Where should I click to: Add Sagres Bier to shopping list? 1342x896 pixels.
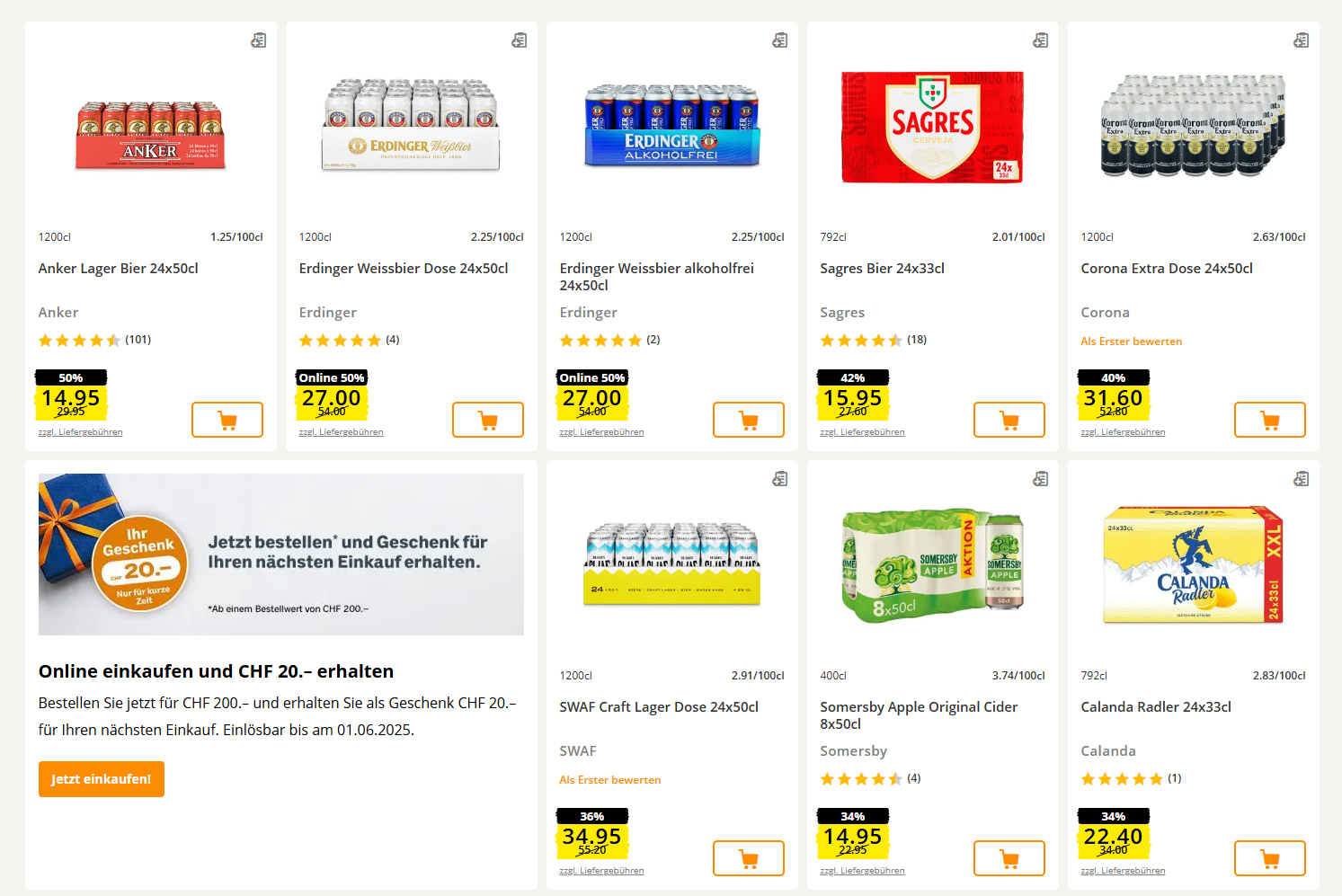click(x=1041, y=40)
